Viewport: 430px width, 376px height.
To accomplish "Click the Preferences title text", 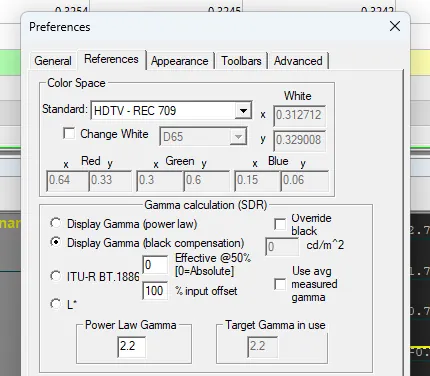I will point(60,27).
